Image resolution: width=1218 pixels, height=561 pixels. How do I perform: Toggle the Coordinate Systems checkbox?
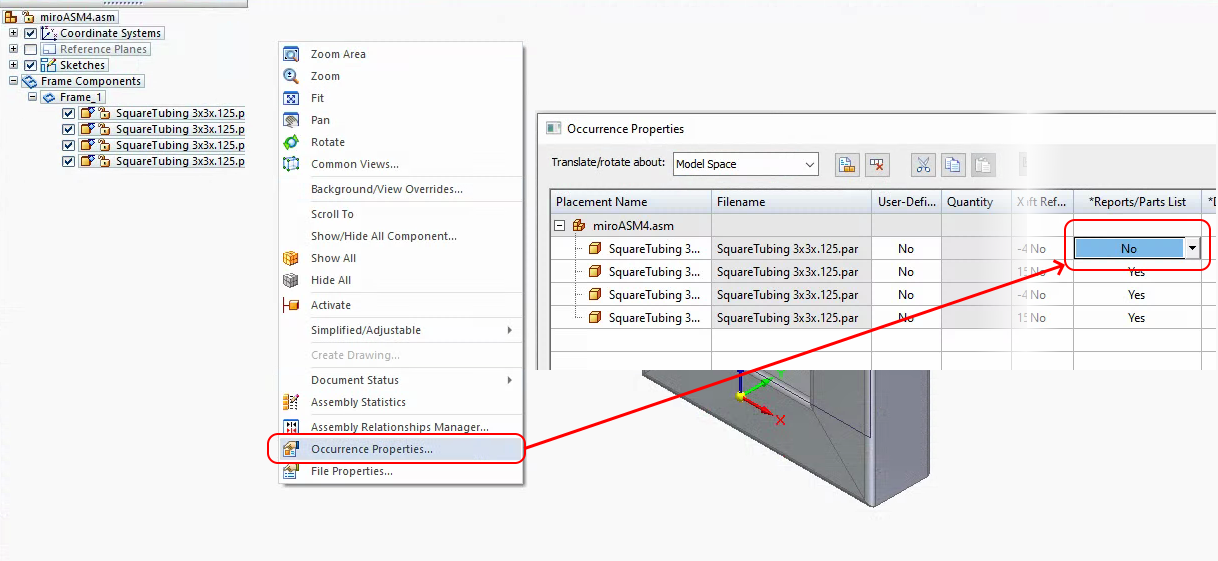(x=30, y=33)
